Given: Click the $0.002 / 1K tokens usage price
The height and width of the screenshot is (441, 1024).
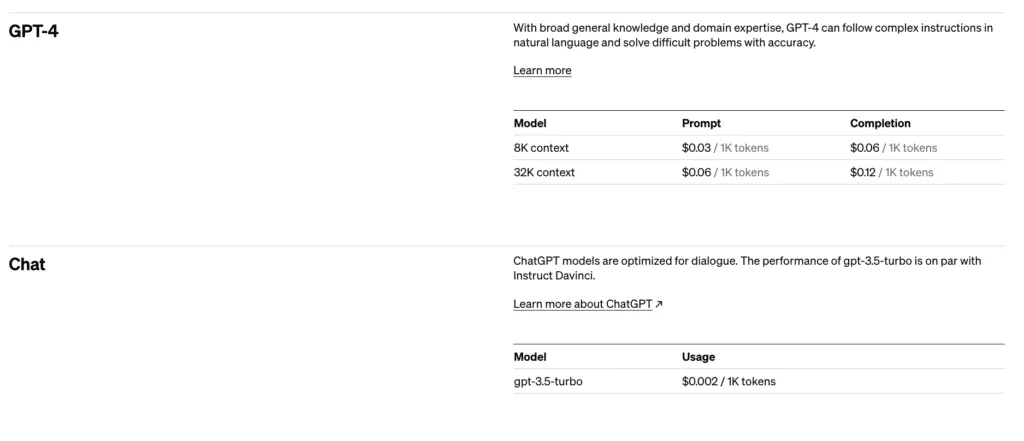Looking at the screenshot, I should (729, 382).
